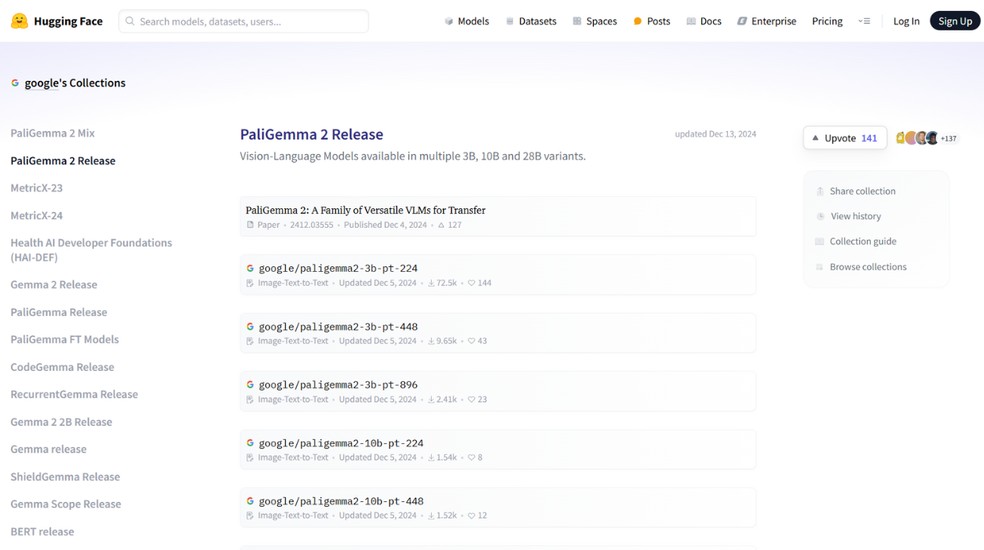
Task: Click the Datasets icon in navbar
Action: click(510, 21)
